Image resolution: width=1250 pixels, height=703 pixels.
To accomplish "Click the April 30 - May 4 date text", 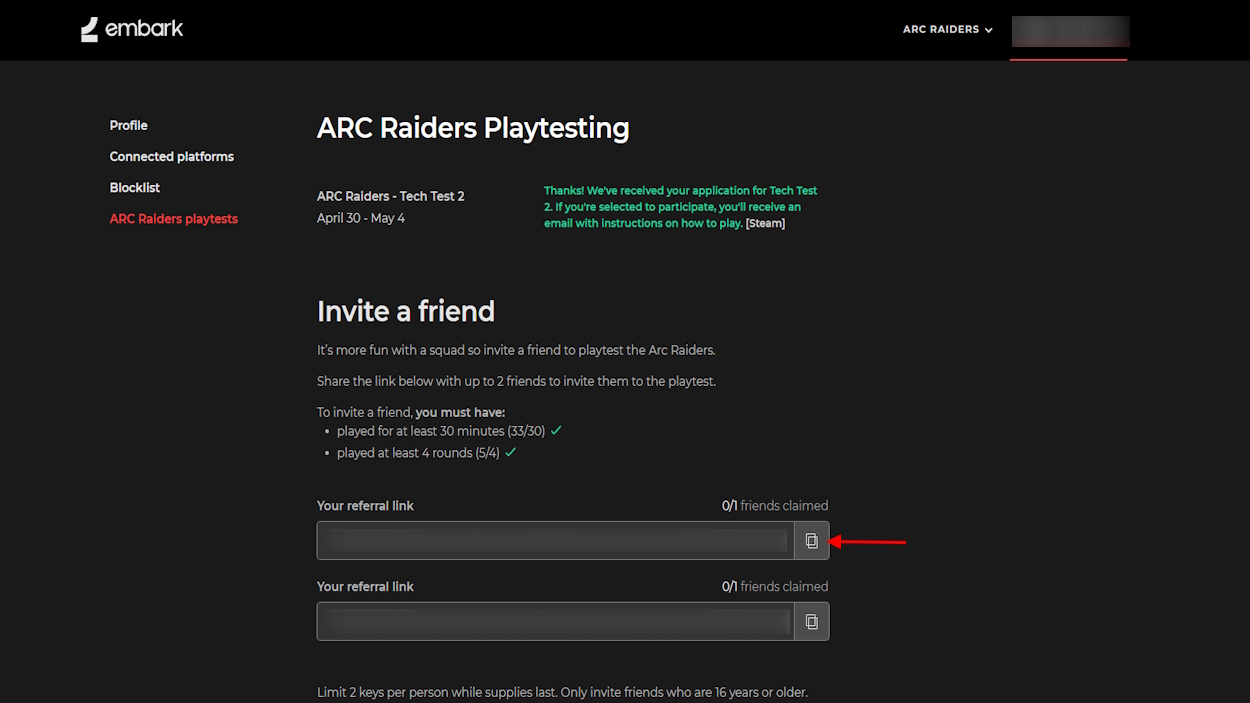I will tap(361, 218).
